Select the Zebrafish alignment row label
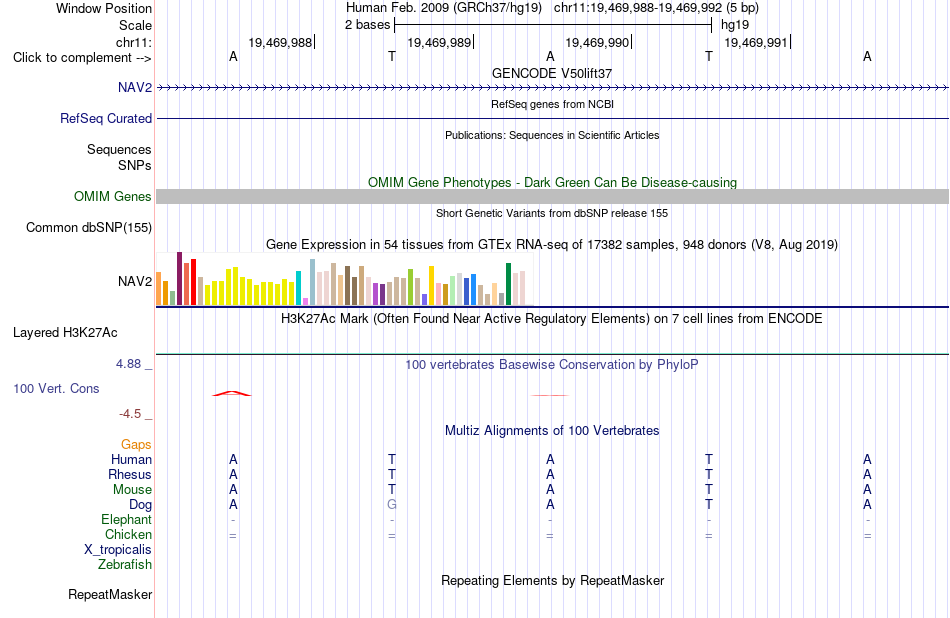 click(x=125, y=564)
